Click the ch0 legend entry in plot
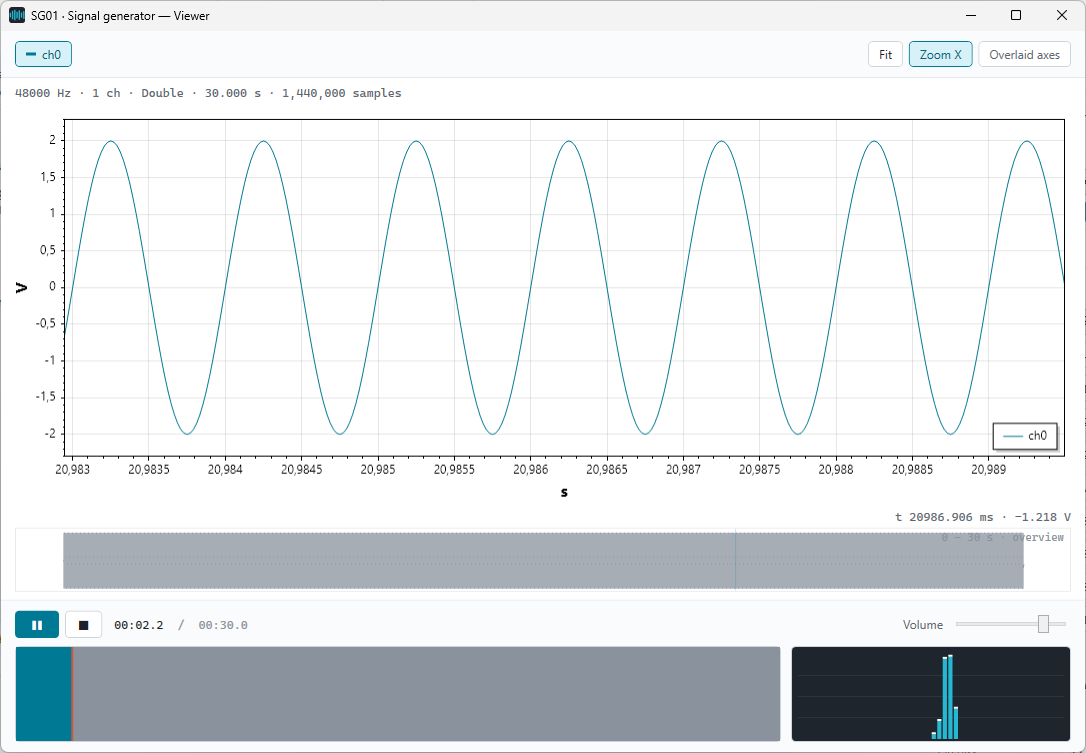1086x753 pixels. click(x=1025, y=436)
